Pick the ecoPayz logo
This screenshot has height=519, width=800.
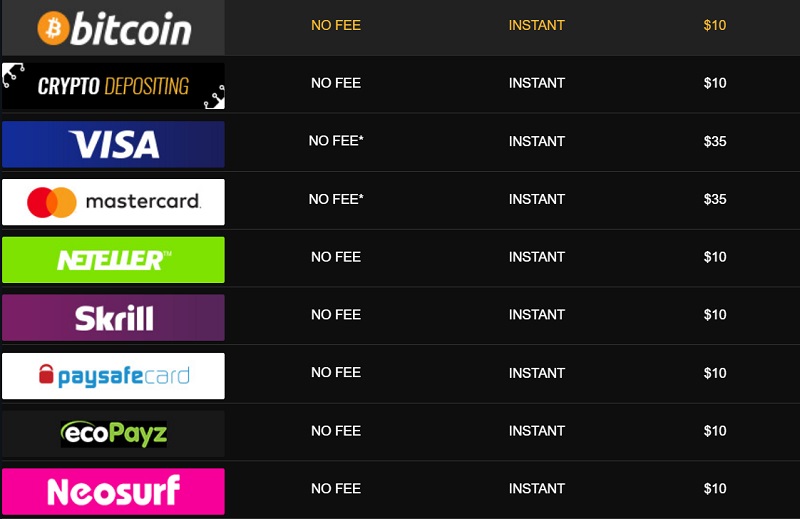coord(113,434)
